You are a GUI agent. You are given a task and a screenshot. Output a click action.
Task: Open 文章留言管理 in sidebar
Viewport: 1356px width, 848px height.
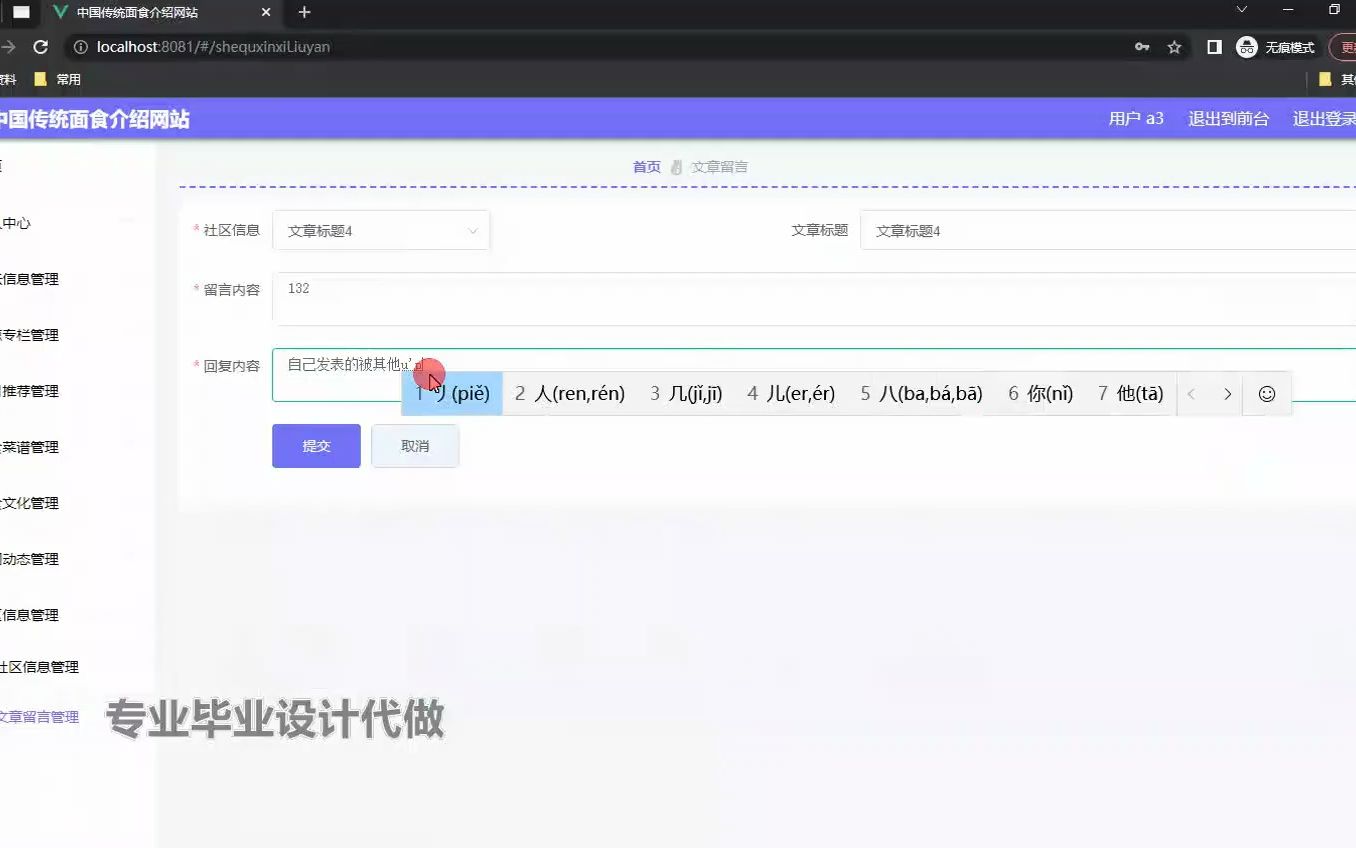39,717
